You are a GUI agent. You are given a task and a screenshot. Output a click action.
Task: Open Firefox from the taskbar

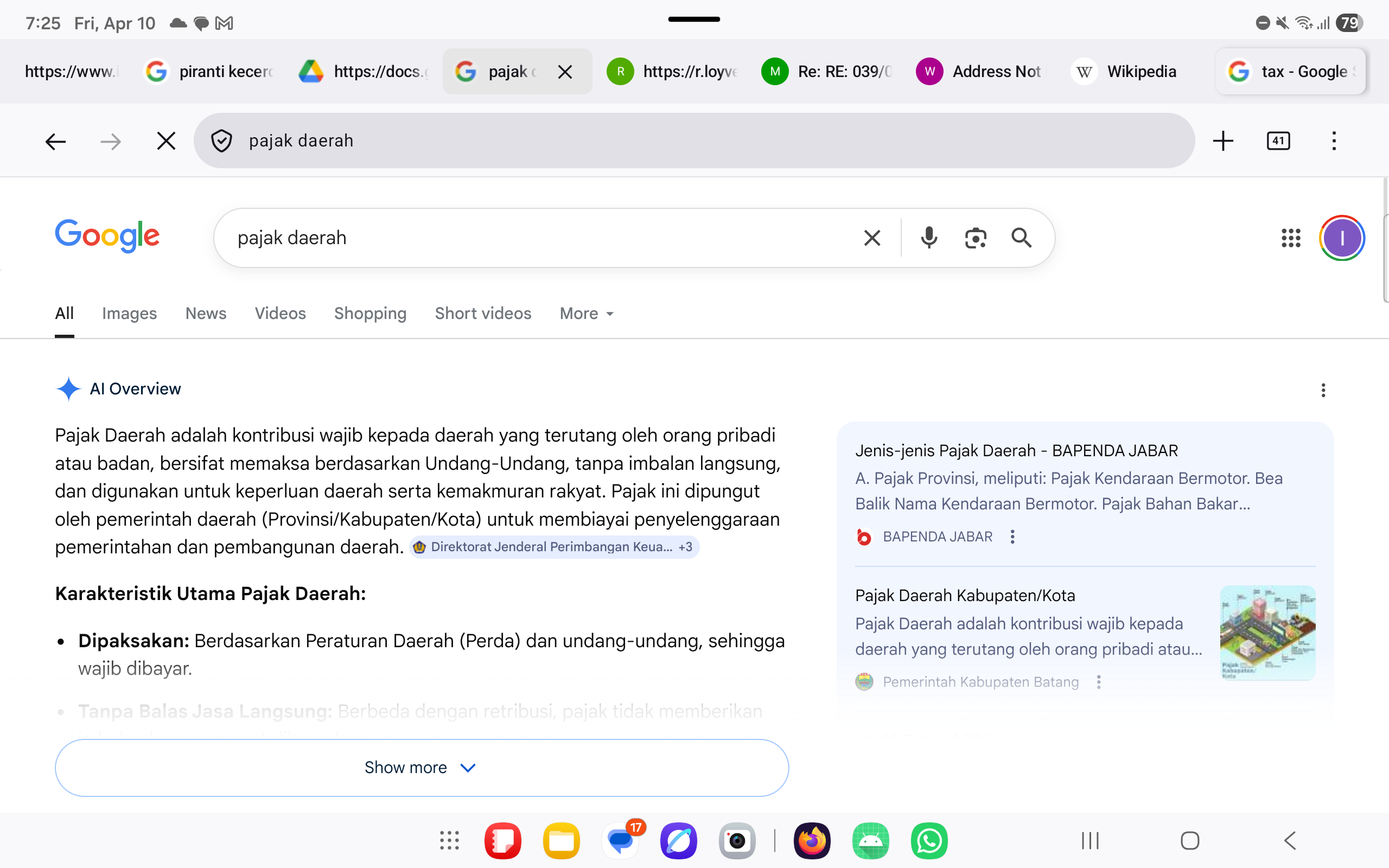[812, 840]
